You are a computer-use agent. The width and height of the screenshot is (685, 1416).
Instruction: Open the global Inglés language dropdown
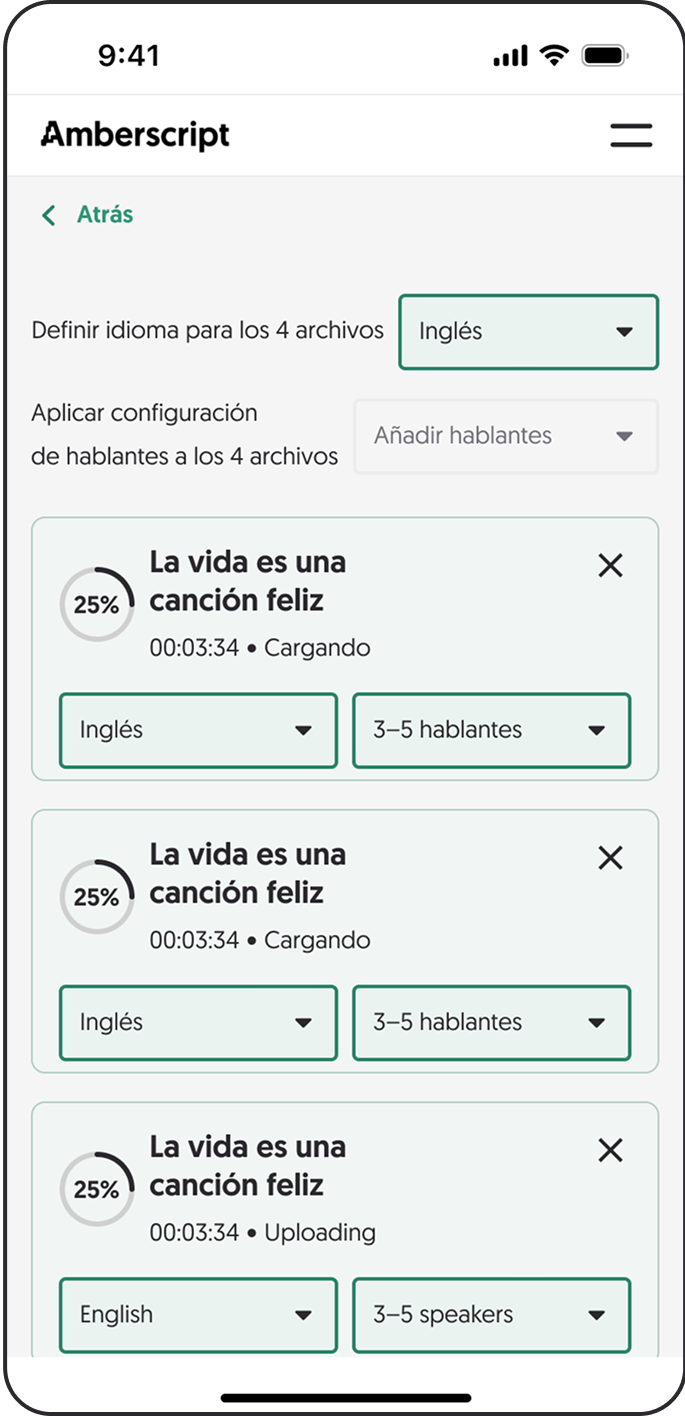pos(528,332)
